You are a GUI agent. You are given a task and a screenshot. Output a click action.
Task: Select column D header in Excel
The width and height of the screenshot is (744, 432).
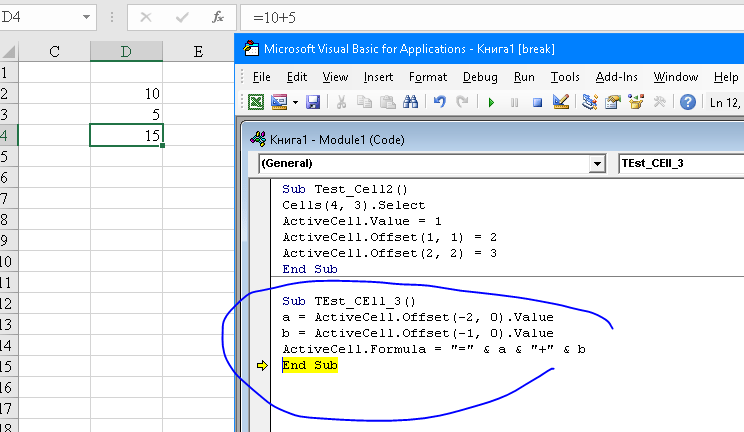coord(126,51)
